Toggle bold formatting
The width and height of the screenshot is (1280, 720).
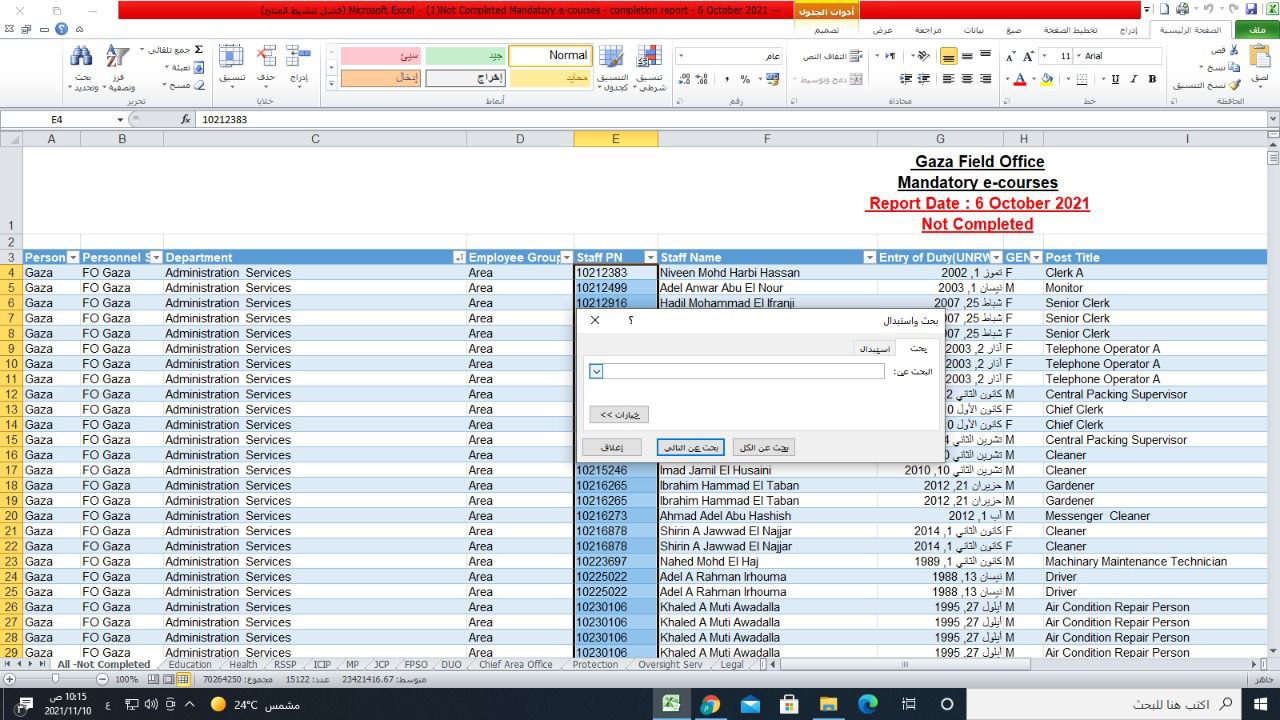pos(1152,79)
